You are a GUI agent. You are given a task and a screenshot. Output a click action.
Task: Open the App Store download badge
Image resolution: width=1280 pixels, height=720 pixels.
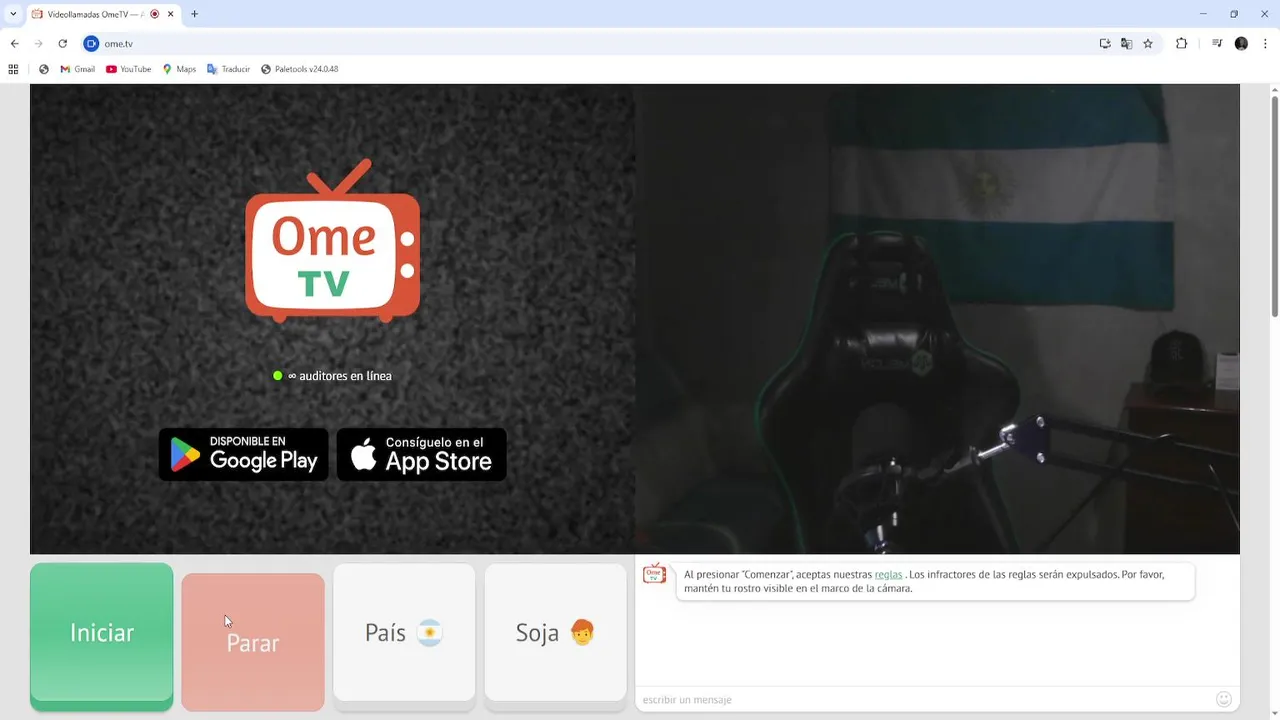421,455
